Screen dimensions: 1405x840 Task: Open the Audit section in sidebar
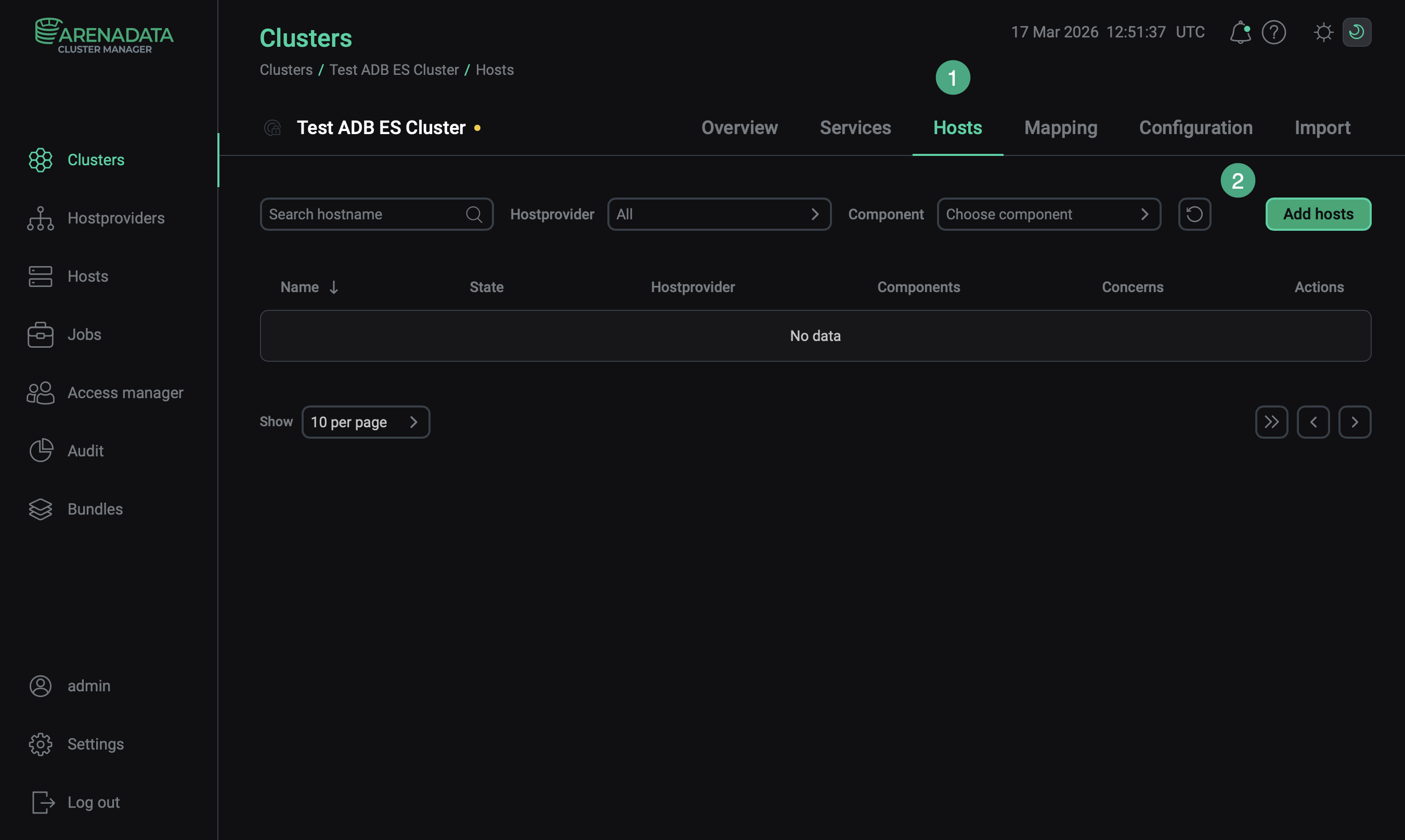coord(85,451)
